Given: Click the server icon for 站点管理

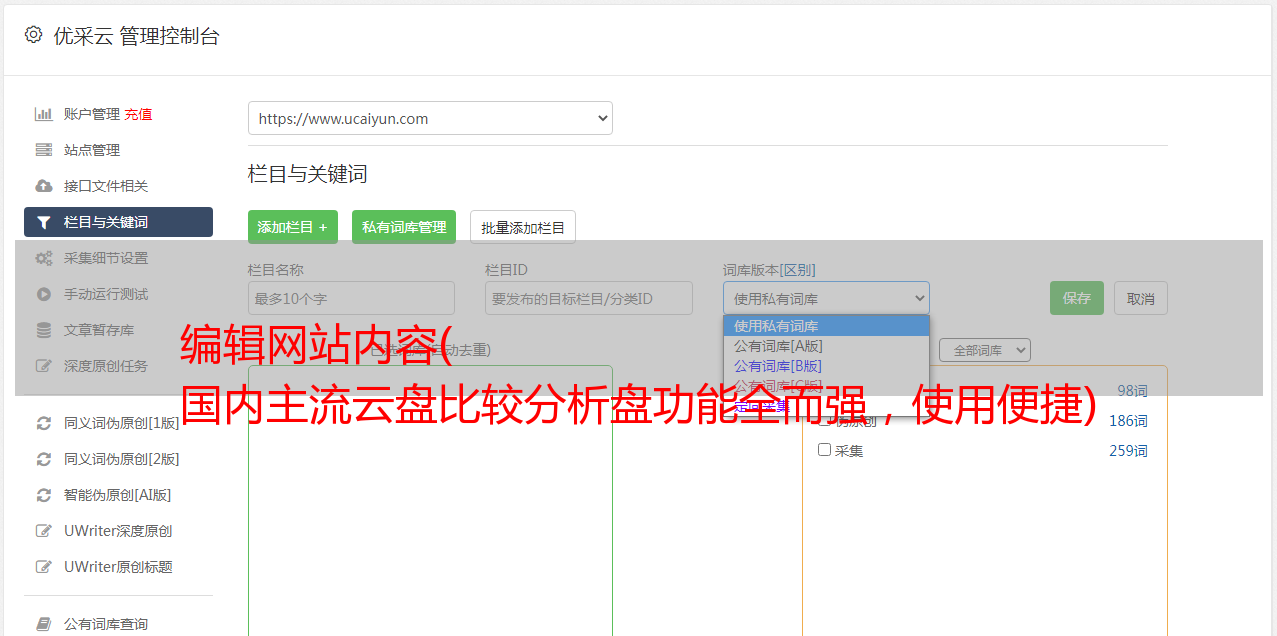Looking at the screenshot, I should 44,150.
